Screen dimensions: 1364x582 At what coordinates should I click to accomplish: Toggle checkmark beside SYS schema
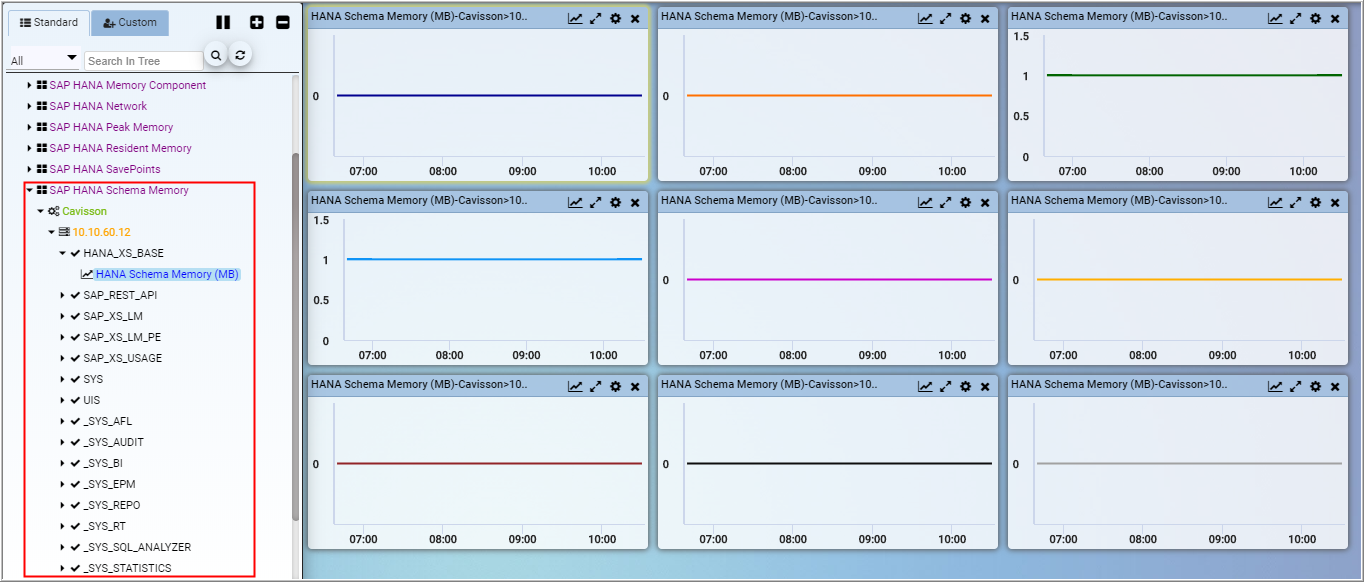coord(75,379)
